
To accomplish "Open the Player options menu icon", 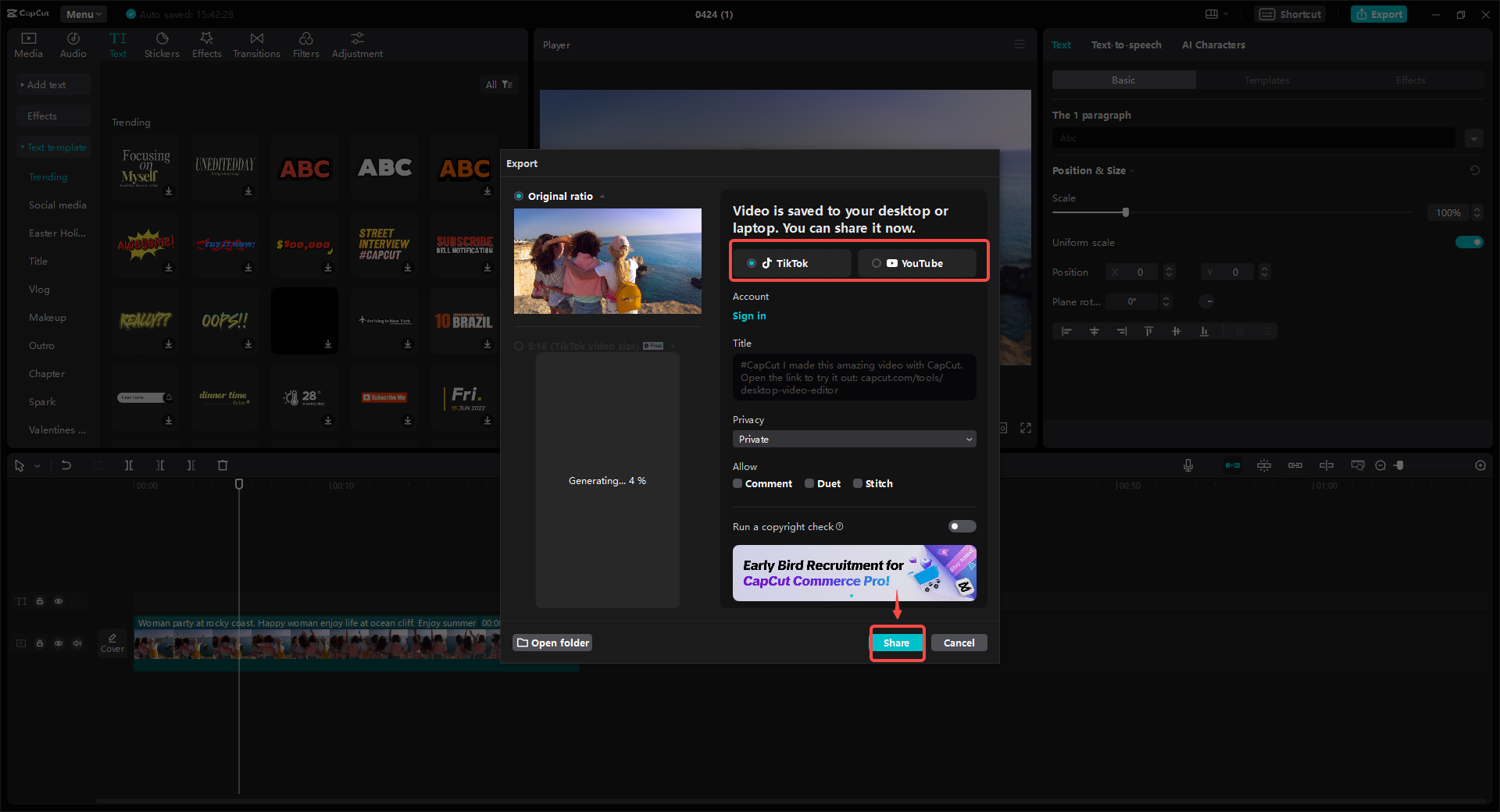I will 1020,45.
